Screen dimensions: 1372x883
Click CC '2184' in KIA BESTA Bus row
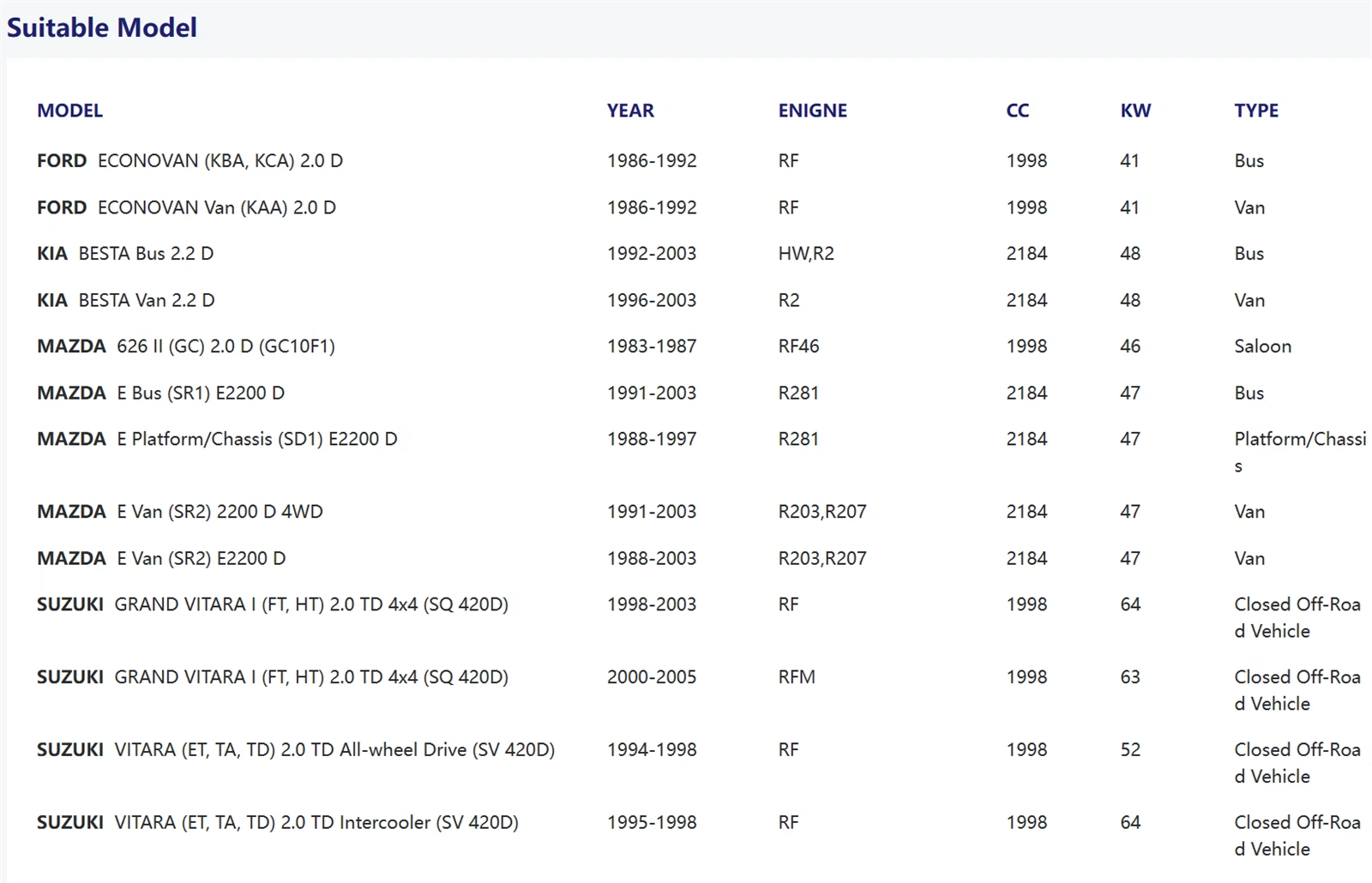click(x=1026, y=254)
